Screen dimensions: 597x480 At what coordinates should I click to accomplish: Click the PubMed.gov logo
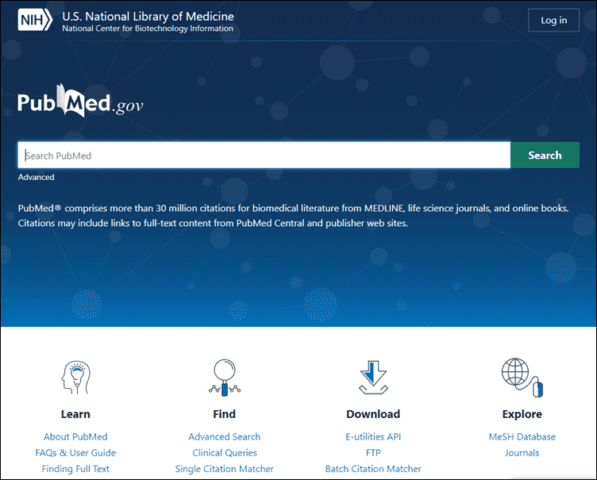(x=80, y=100)
